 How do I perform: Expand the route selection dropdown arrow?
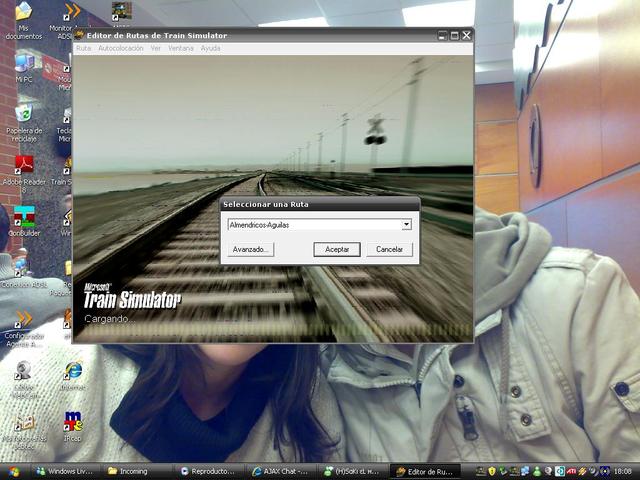[x=406, y=225]
